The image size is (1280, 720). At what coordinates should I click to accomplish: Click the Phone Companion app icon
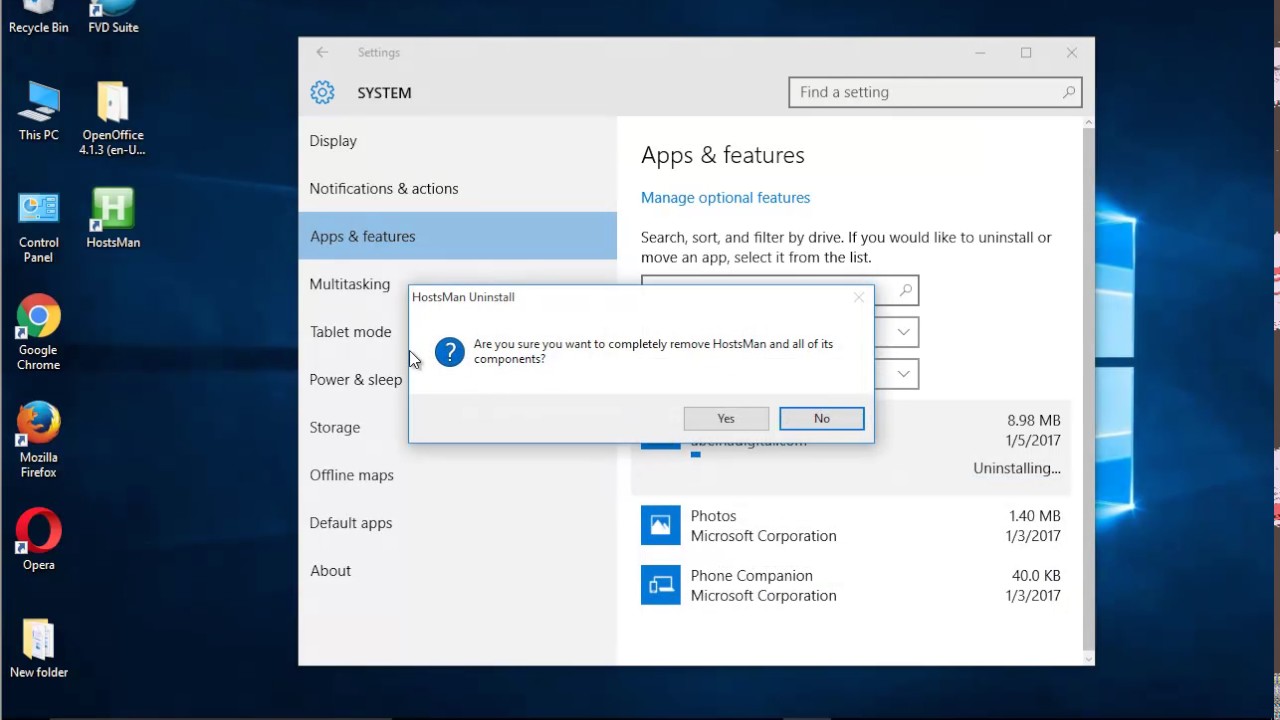click(660, 585)
